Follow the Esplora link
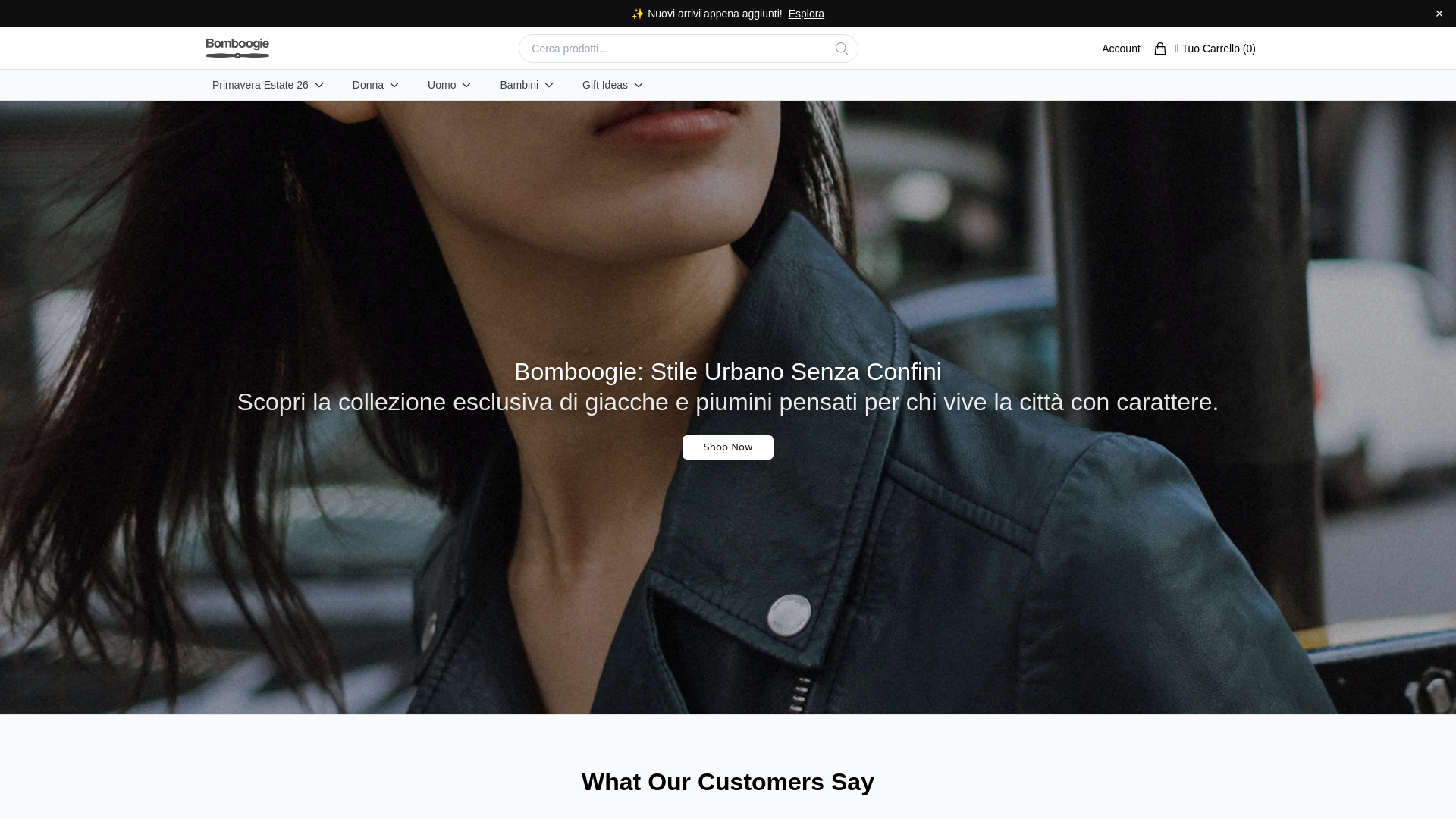1456x819 pixels. (806, 14)
